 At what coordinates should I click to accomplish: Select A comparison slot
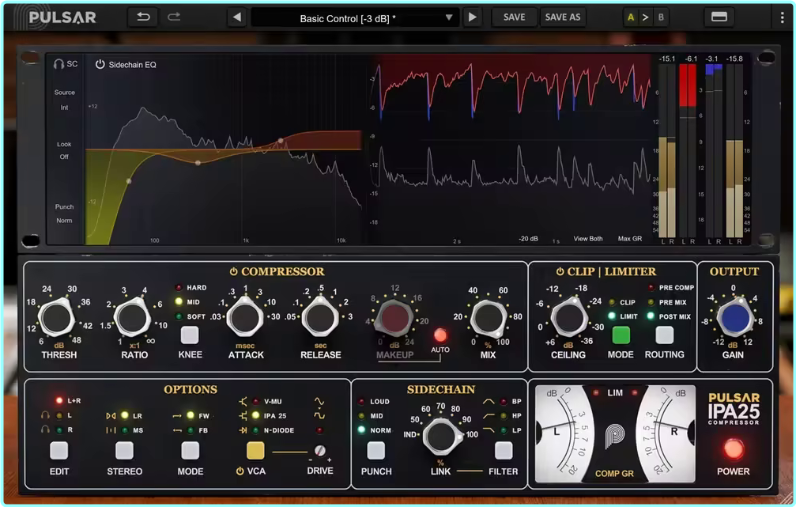631,17
